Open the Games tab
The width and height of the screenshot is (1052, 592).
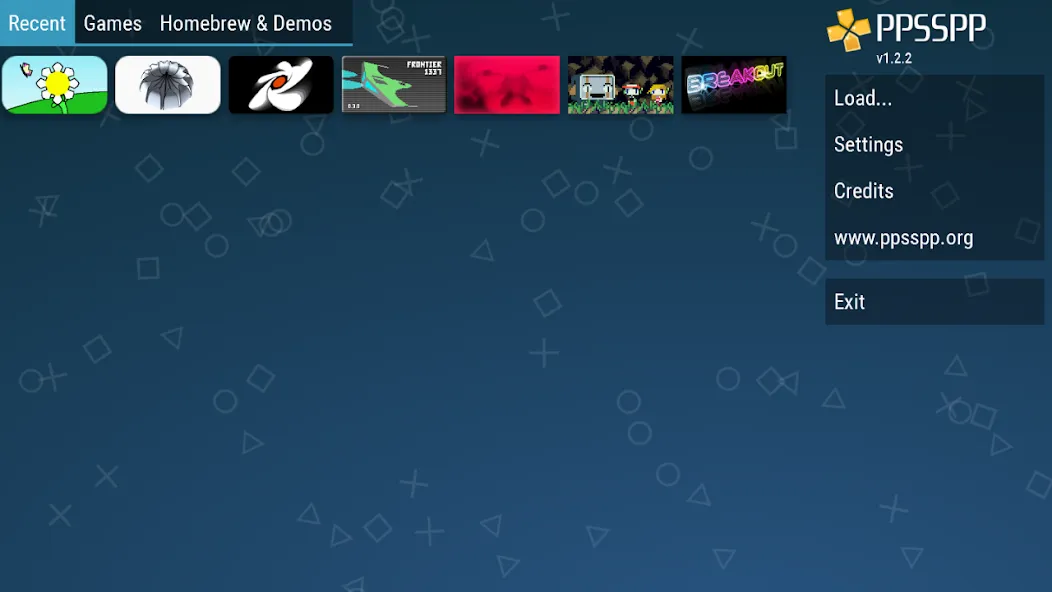[112, 23]
